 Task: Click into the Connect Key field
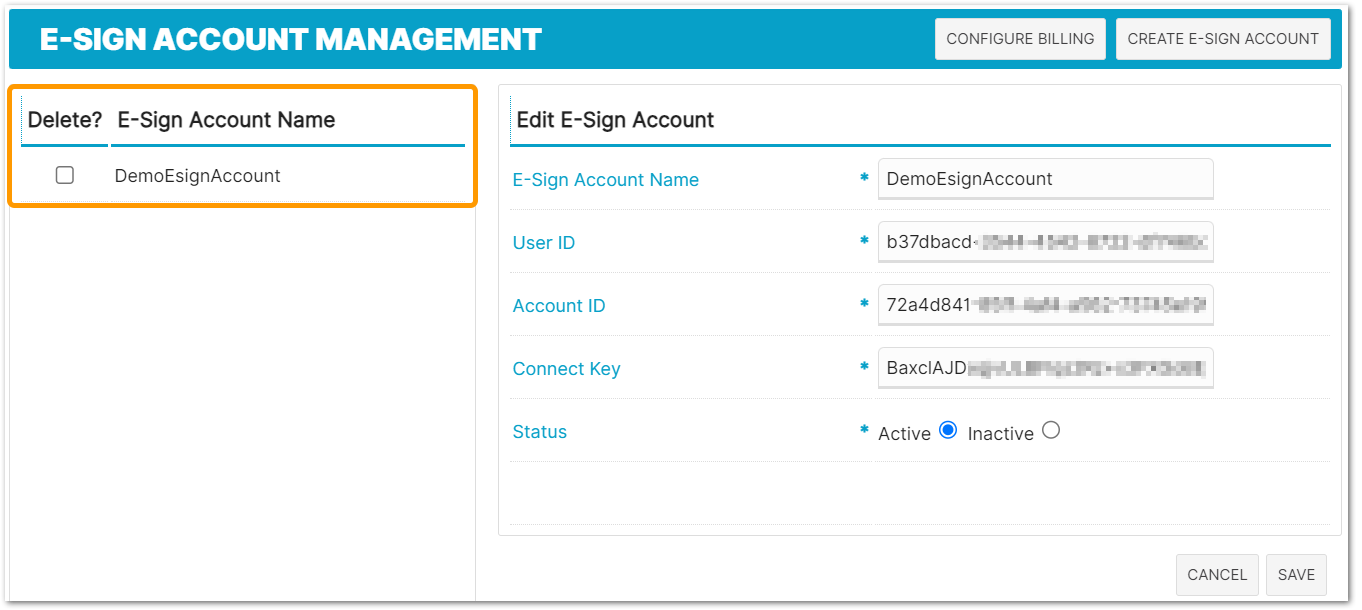click(x=1045, y=368)
